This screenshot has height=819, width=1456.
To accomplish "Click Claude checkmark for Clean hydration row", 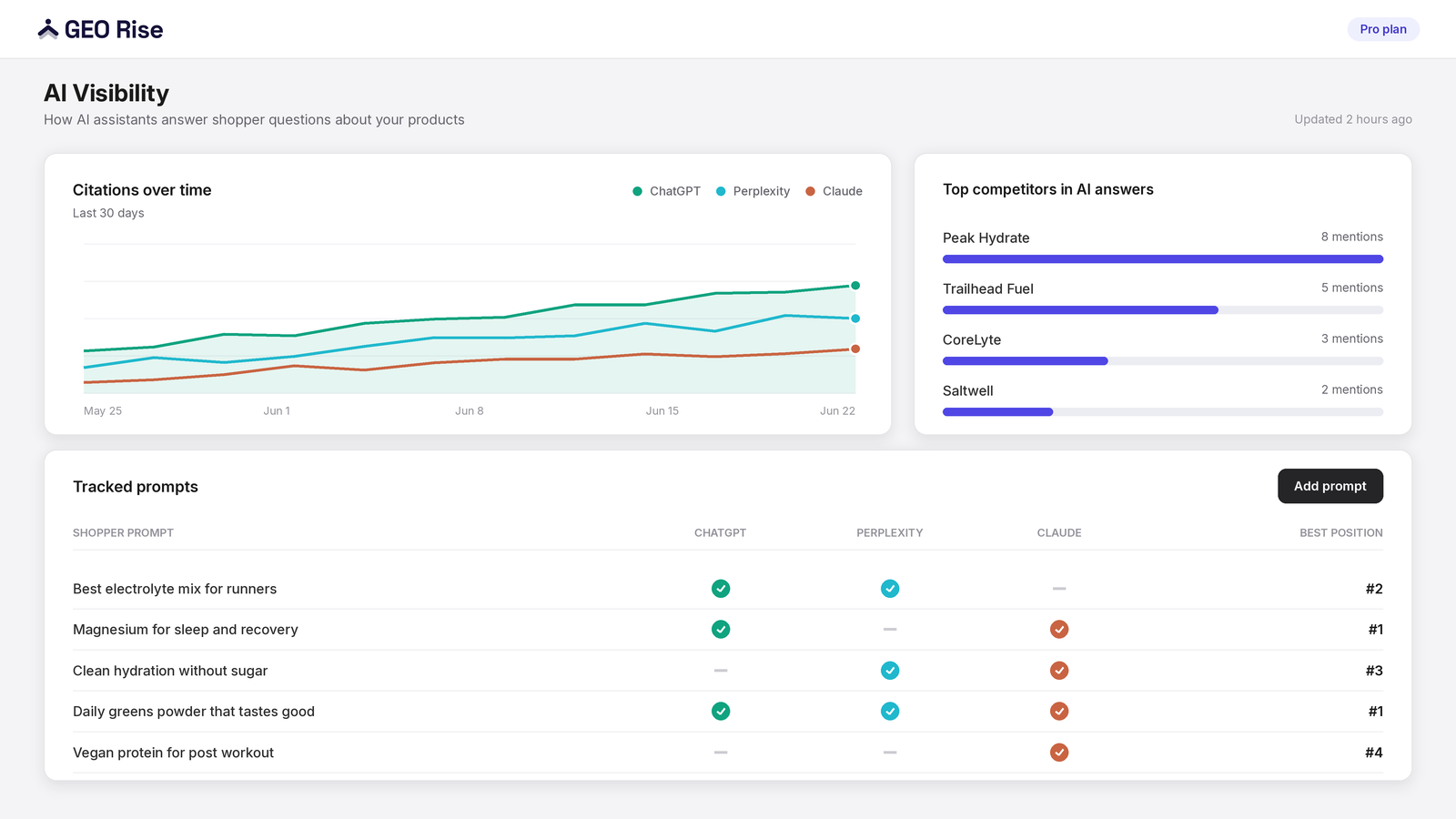I will click(x=1059, y=671).
